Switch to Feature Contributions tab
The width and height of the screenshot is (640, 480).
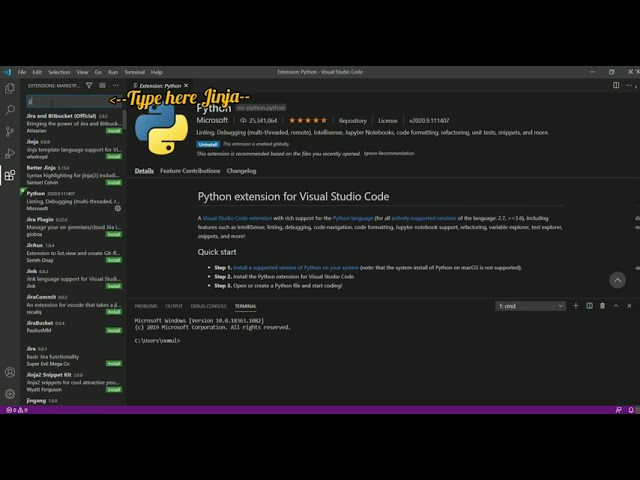click(190, 171)
